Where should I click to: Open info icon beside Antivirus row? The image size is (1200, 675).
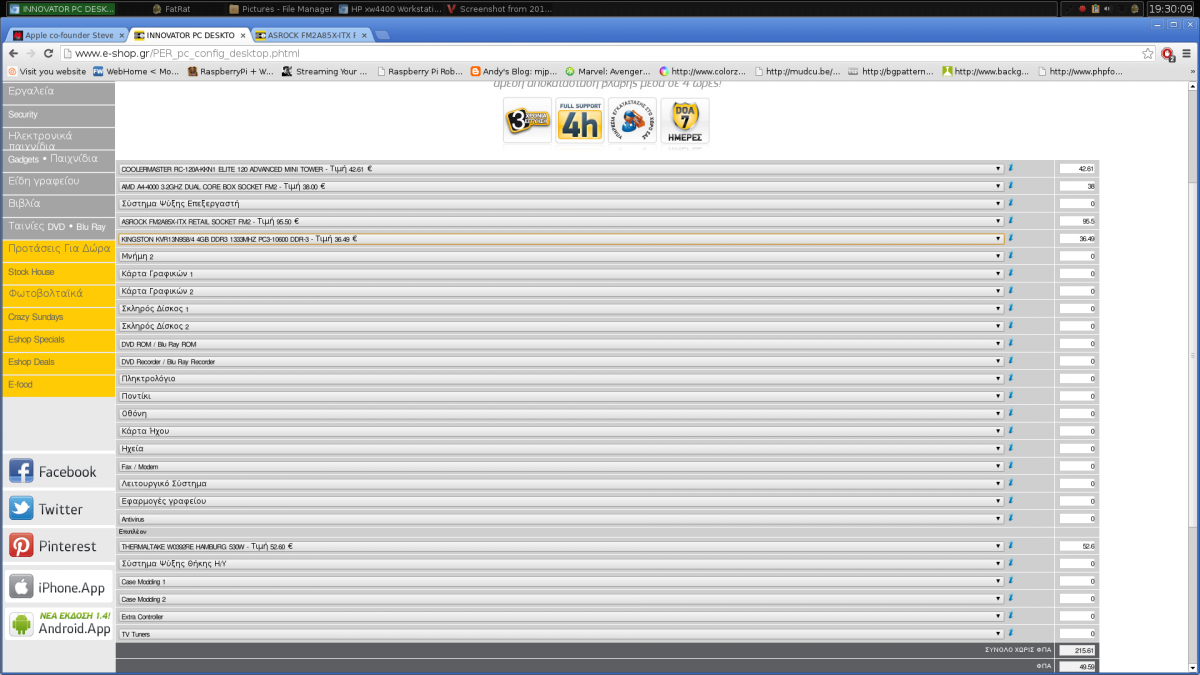pyautogui.click(x=1011, y=518)
